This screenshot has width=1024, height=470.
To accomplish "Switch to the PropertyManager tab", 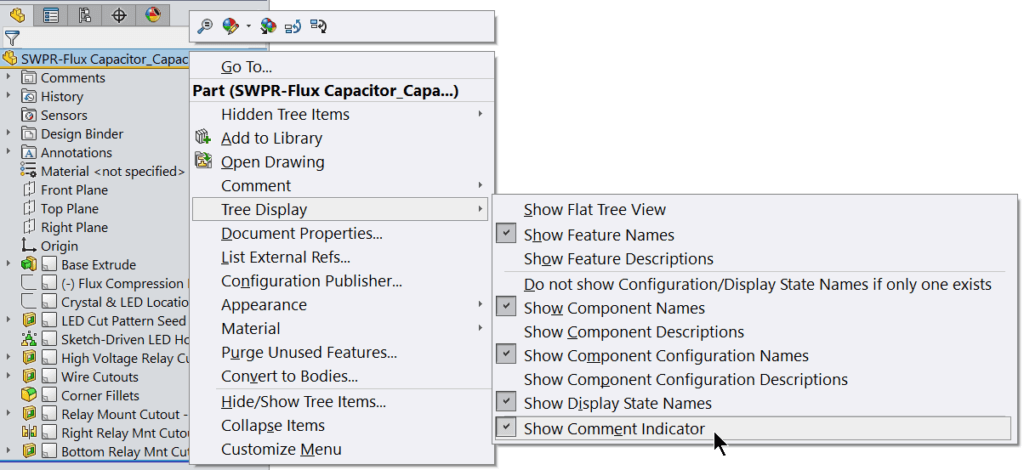I will click(50, 14).
